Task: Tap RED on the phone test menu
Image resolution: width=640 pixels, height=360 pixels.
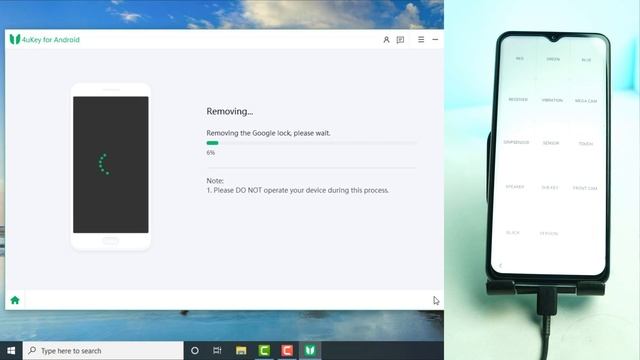Action: click(x=520, y=59)
